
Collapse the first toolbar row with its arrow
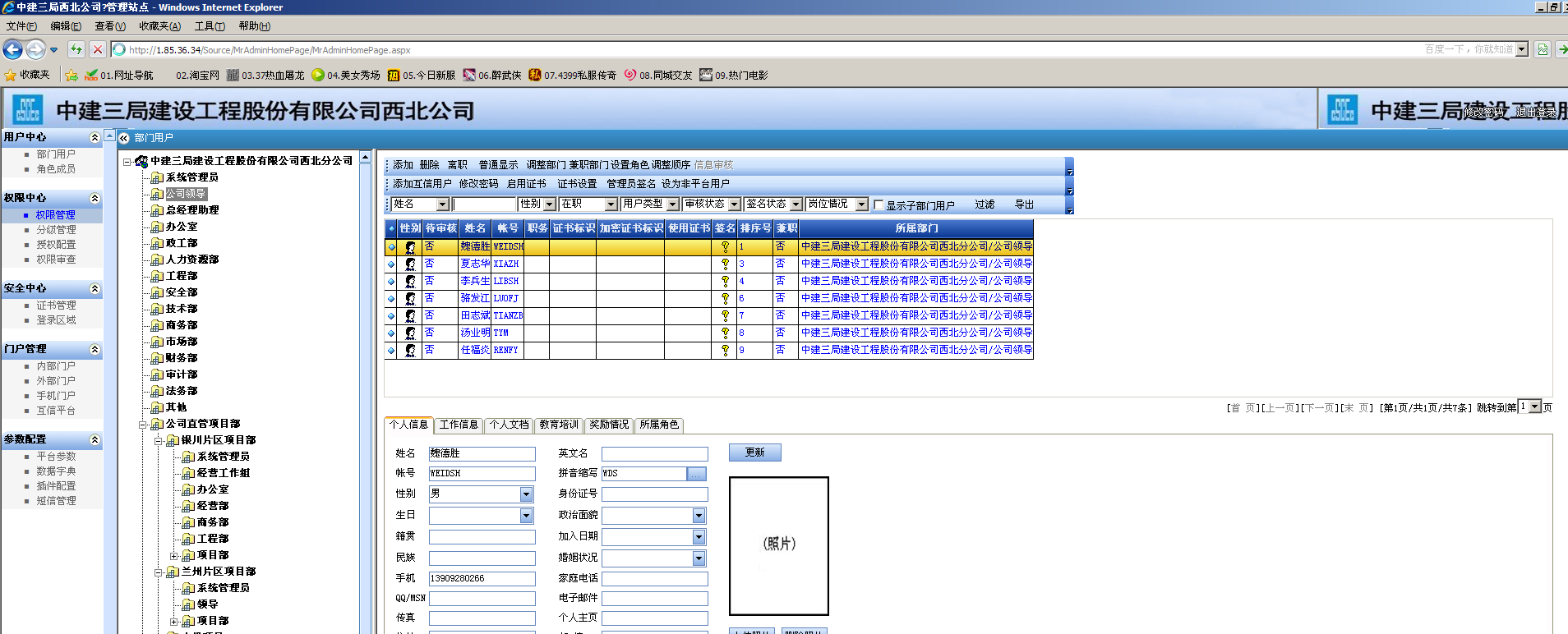tap(1069, 172)
